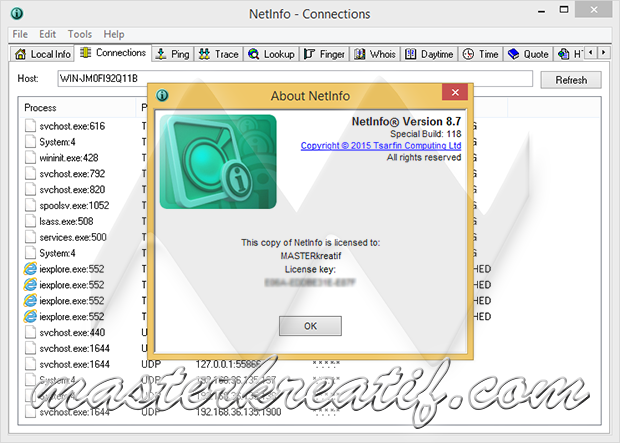Click the info icon in About NetInfo title bar

click(162, 95)
